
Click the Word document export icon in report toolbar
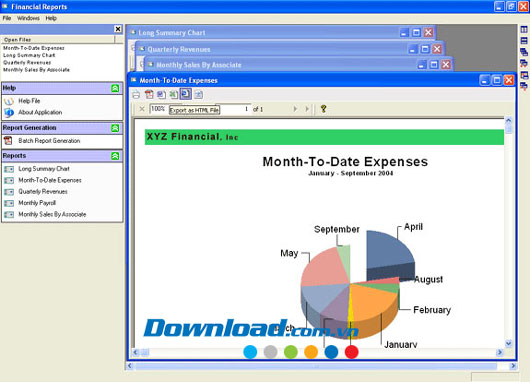point(161,95)
